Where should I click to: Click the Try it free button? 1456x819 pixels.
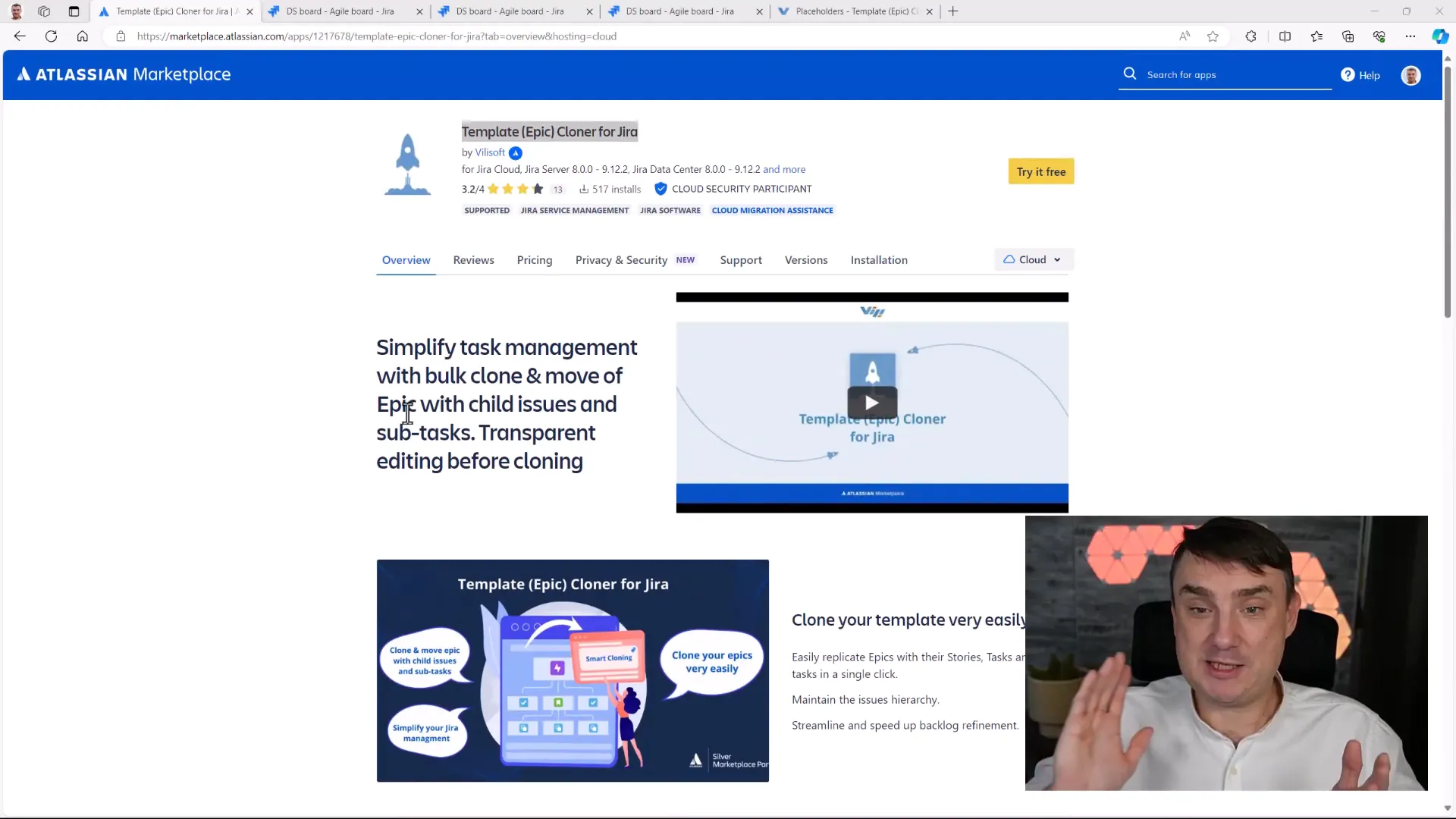pos(1040,171)
